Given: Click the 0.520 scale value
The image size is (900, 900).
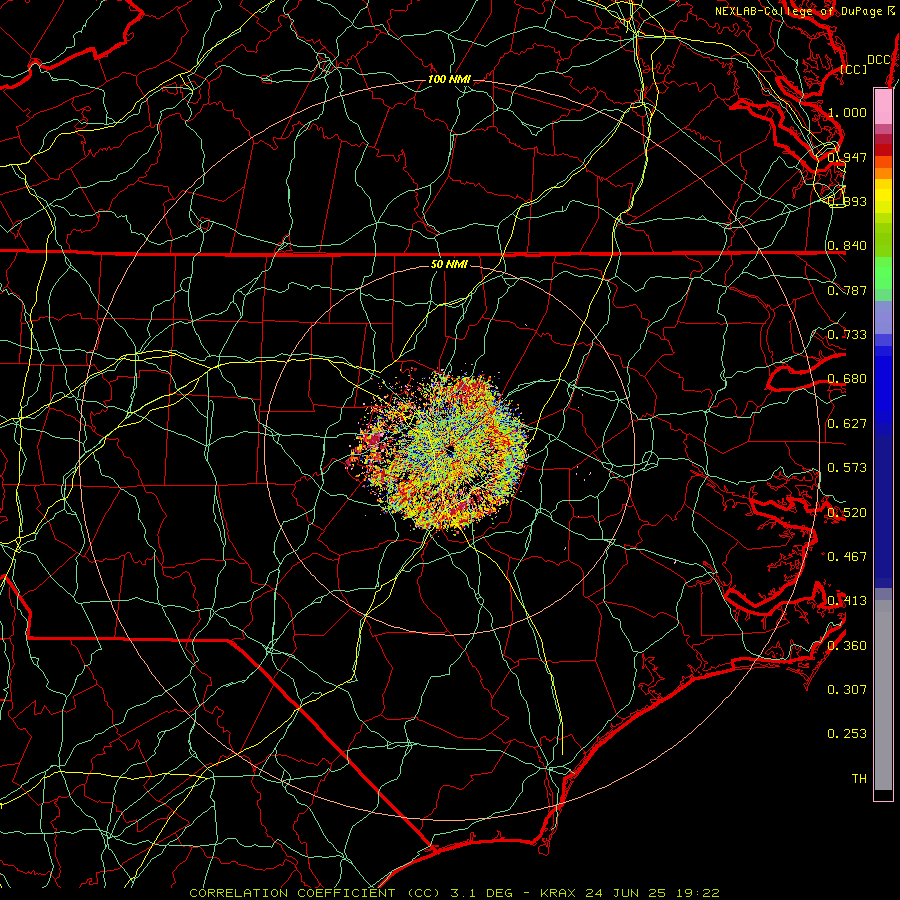Looking at the screenshot, I should 847,513.
